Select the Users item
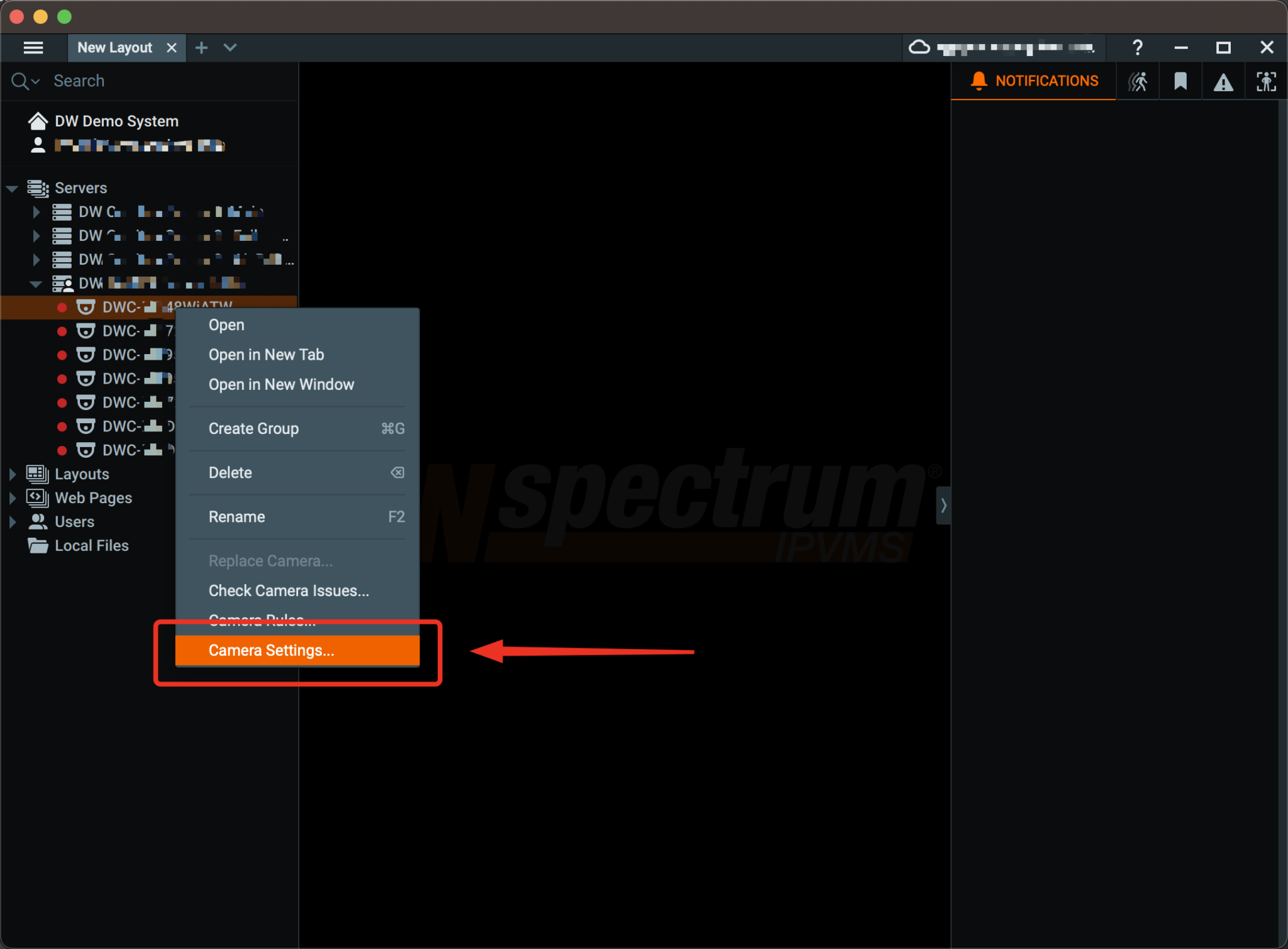Screen dimensions: 1288x949 (74, 522)
